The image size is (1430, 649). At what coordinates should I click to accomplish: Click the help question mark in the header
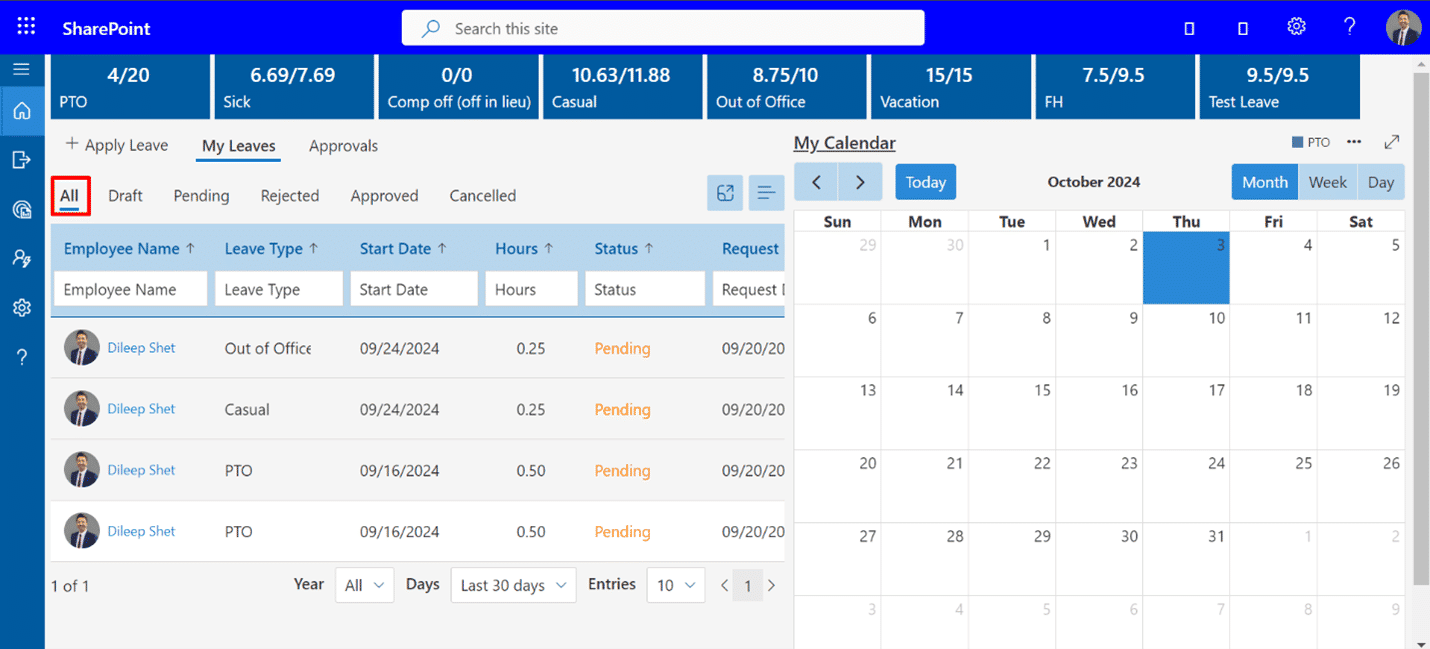click(1349, 27)
